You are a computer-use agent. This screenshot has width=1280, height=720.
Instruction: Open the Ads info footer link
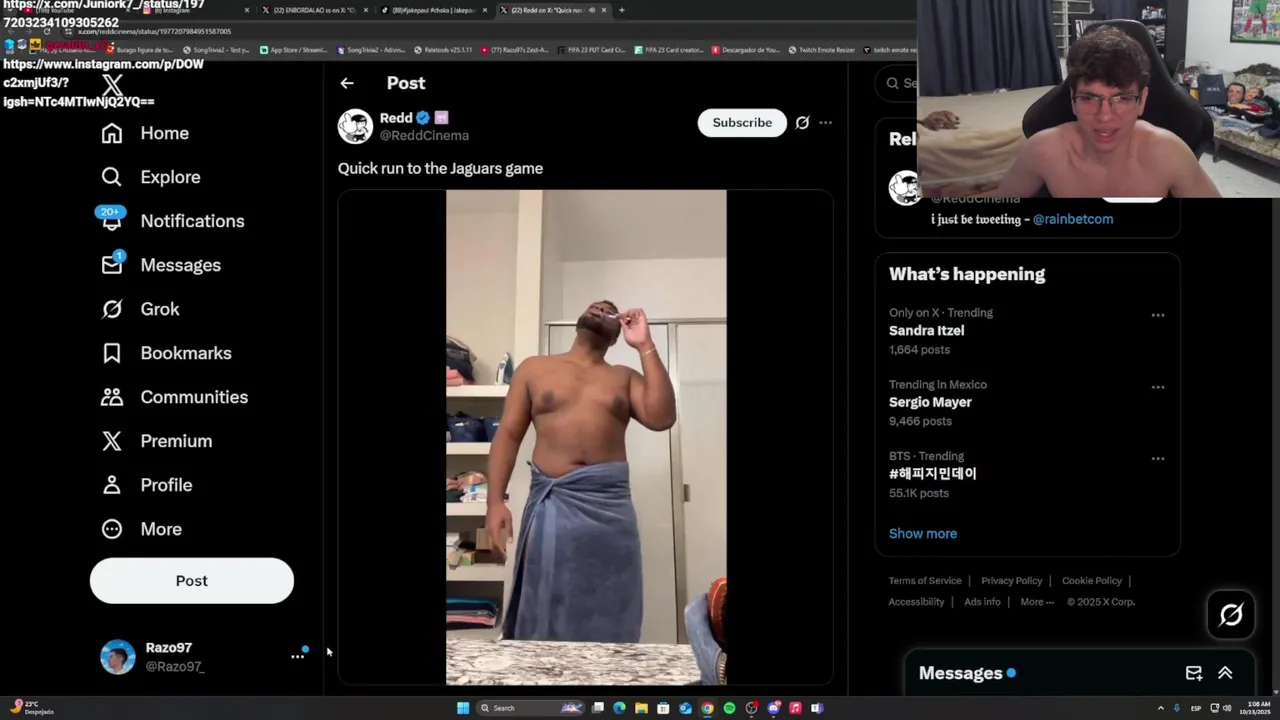coord(982,602)
